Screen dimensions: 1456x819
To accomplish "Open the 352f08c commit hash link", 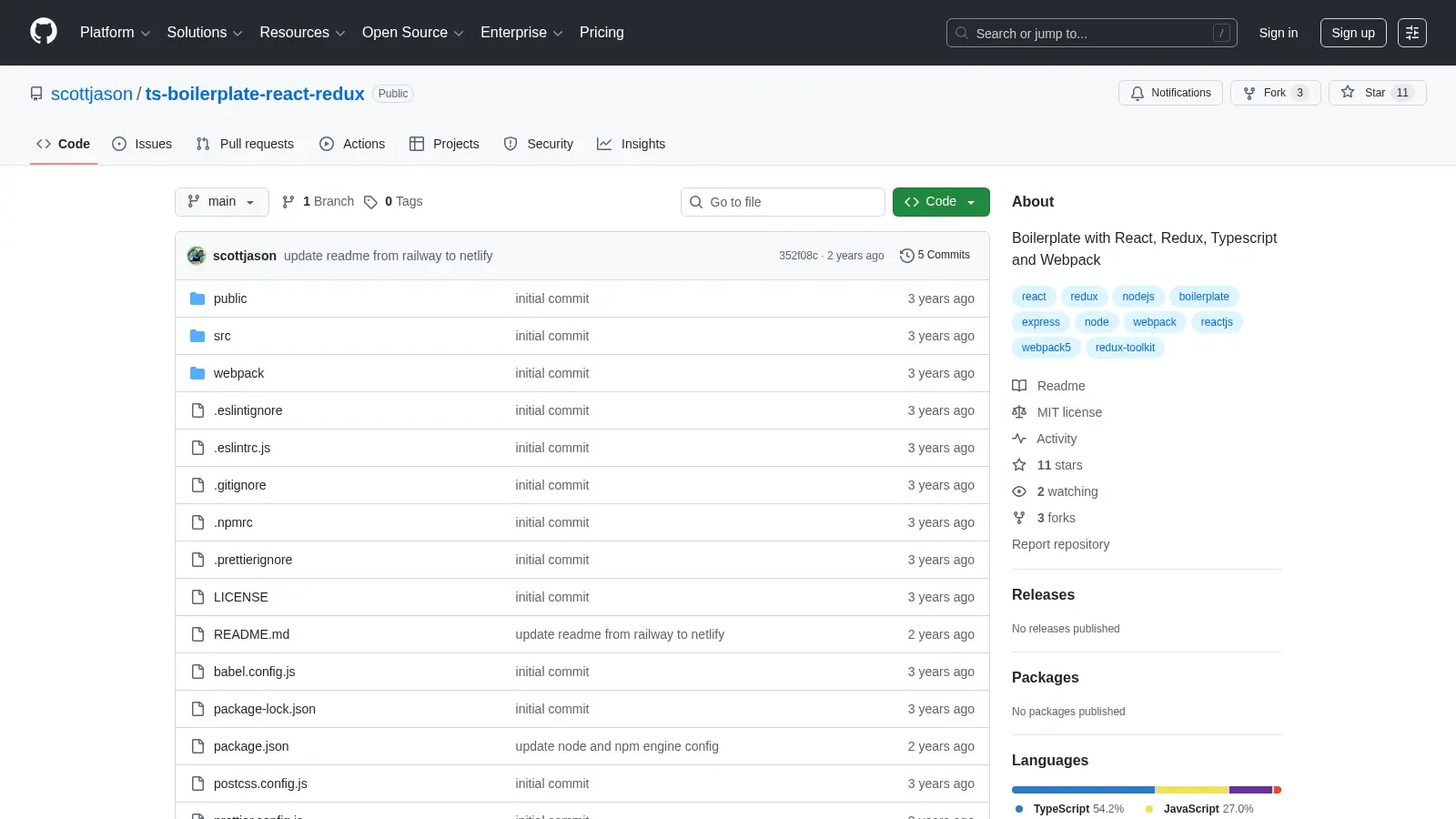I will click(798, 256).
